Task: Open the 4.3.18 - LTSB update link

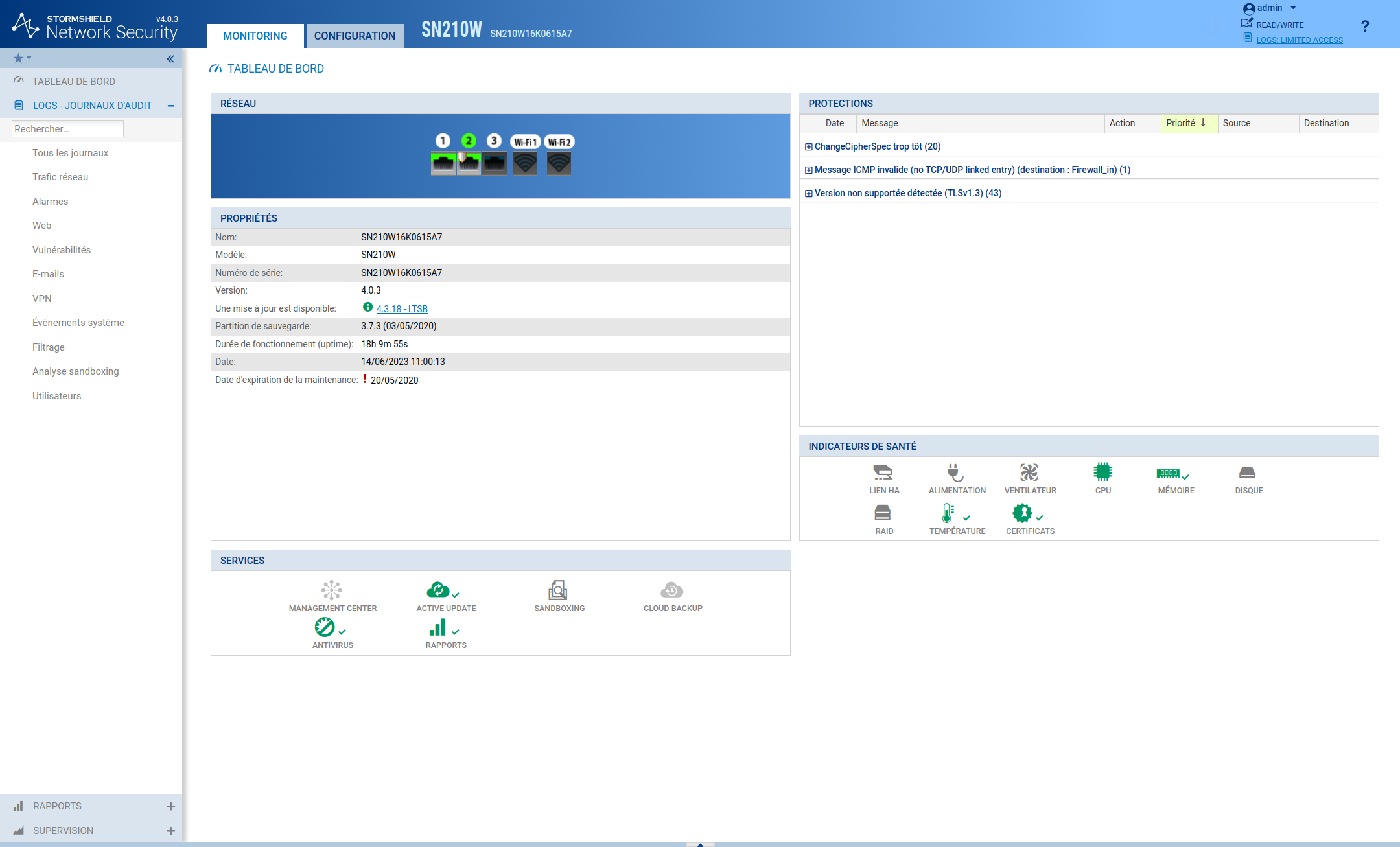Action: [x=402, y=309]
